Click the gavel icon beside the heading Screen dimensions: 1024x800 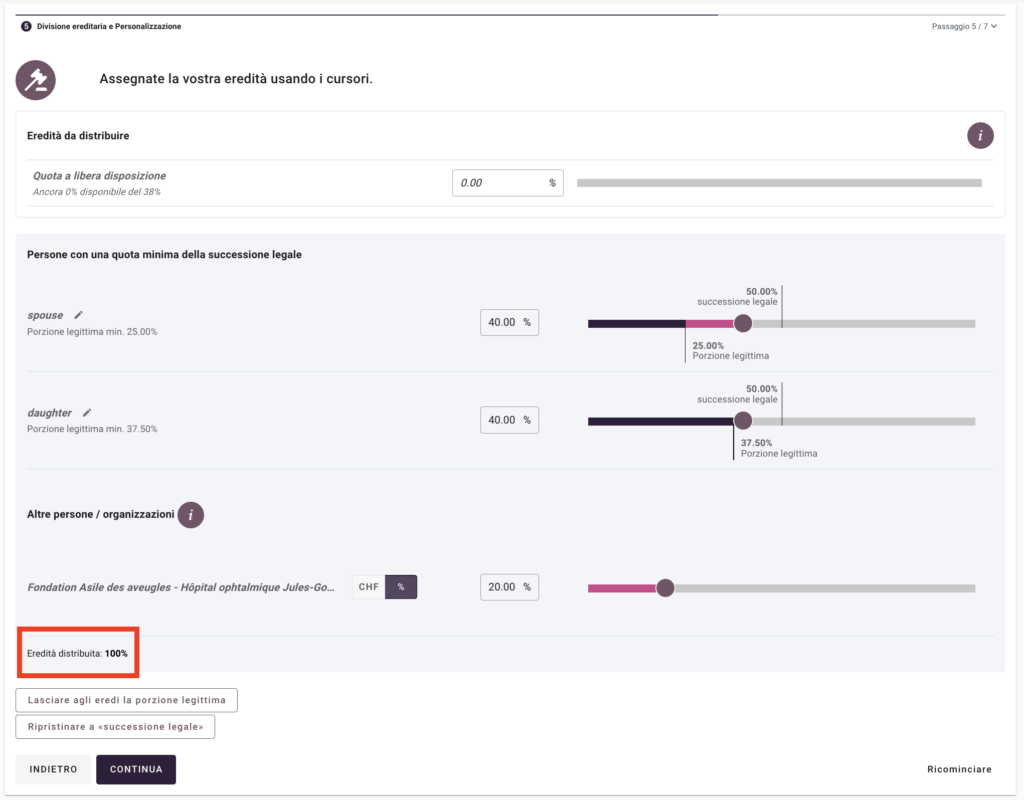(x=36, y=80)
